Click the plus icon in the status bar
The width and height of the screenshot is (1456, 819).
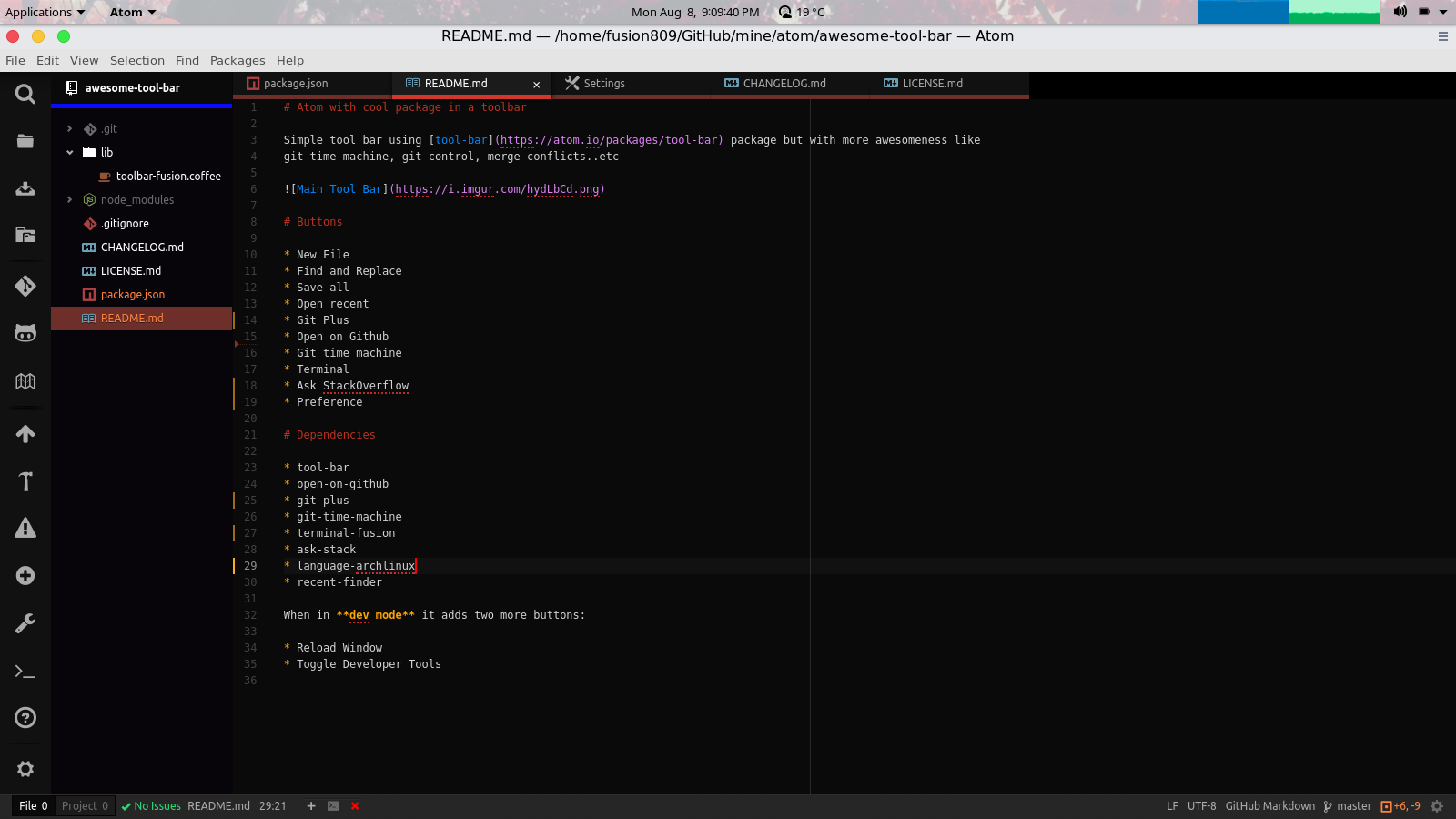tap(311, 806)
